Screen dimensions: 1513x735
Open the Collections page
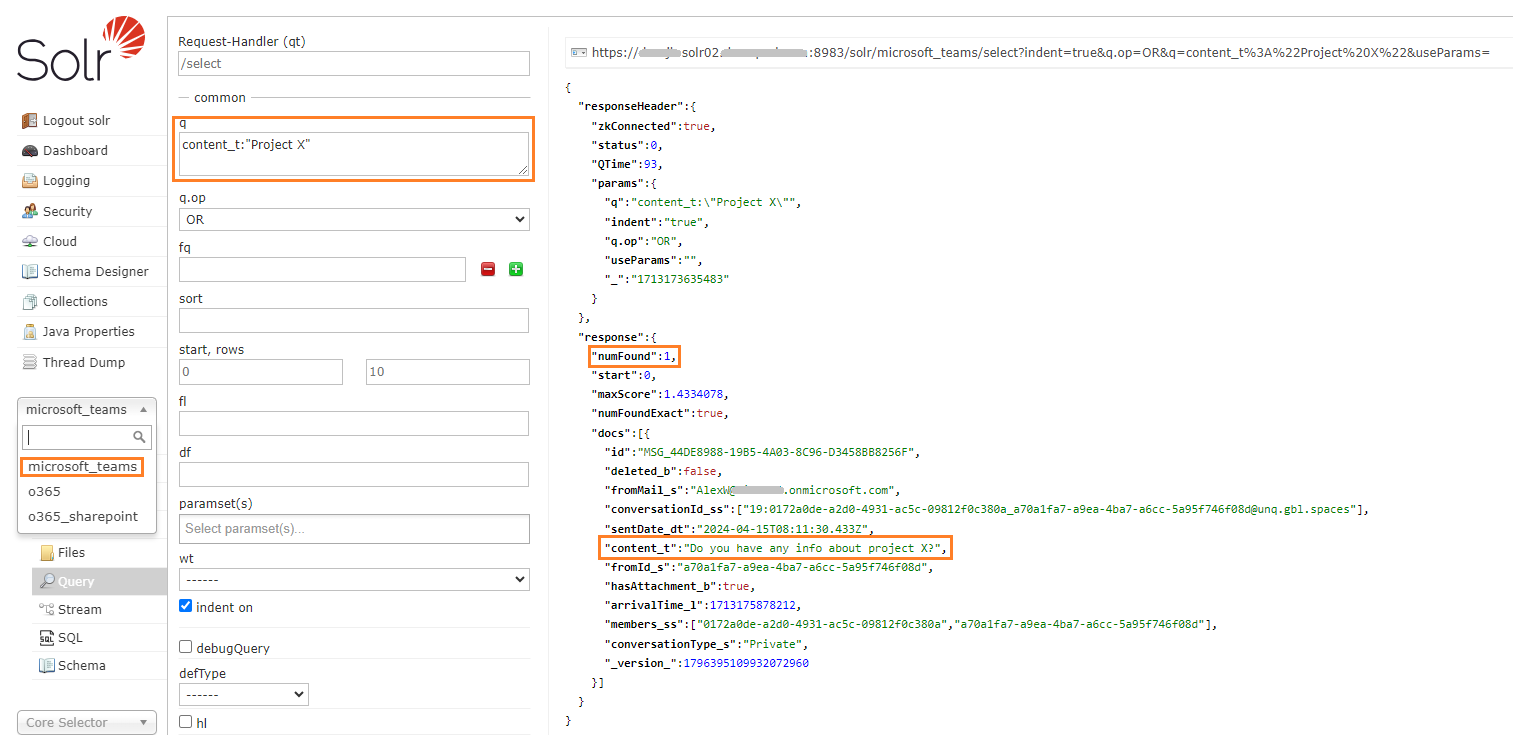coord(75,302)
